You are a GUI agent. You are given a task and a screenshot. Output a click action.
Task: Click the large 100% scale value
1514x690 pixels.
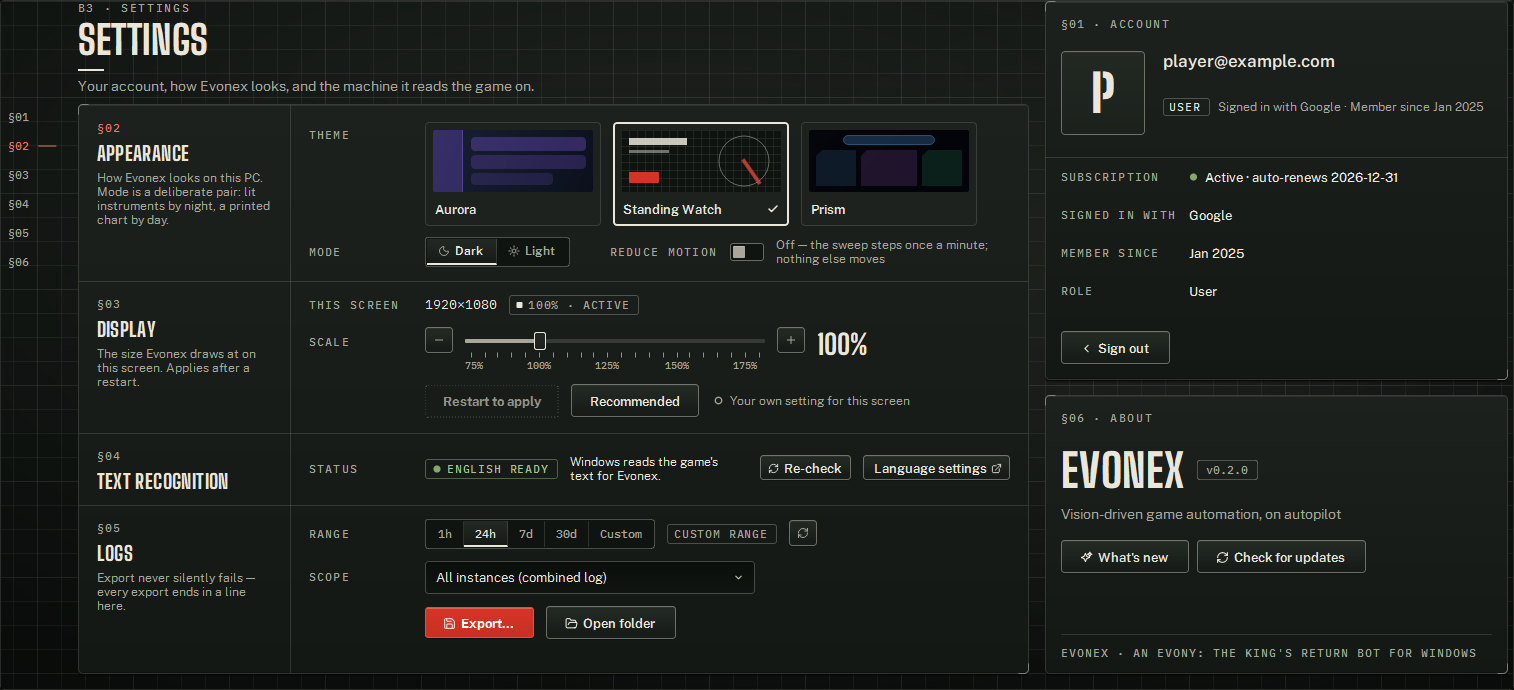(x=842, y=344)
